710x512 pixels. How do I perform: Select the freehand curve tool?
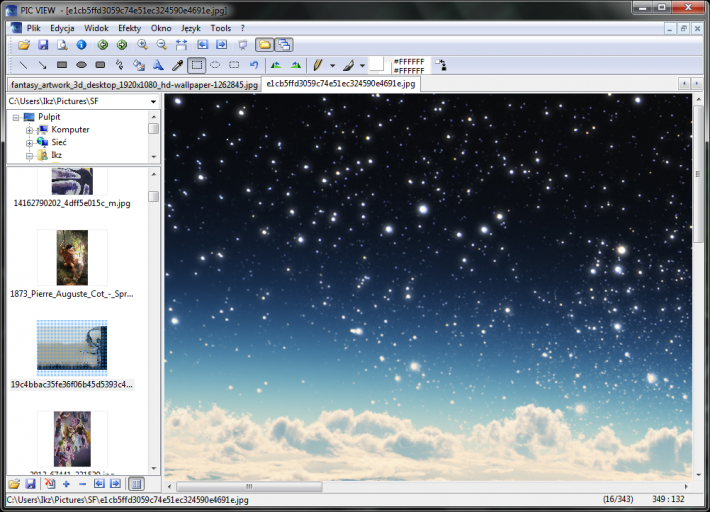click(120, 65)
